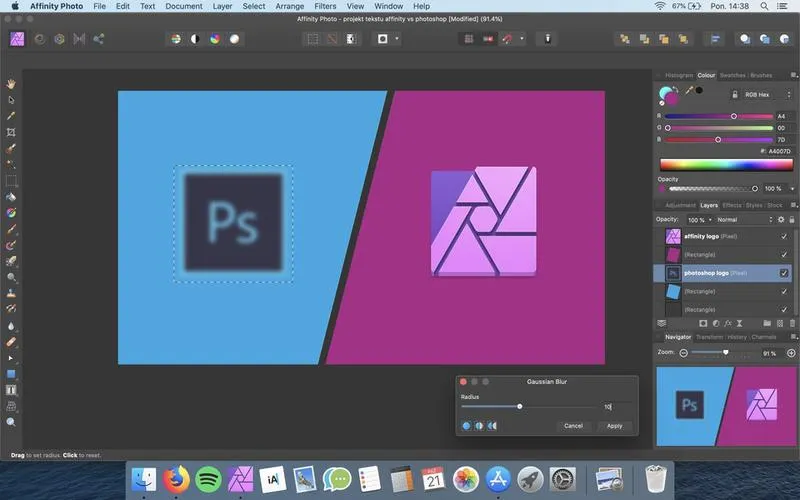800x500 pixels.
Task: Open the Arrange menu
Action: coord(290,6)
